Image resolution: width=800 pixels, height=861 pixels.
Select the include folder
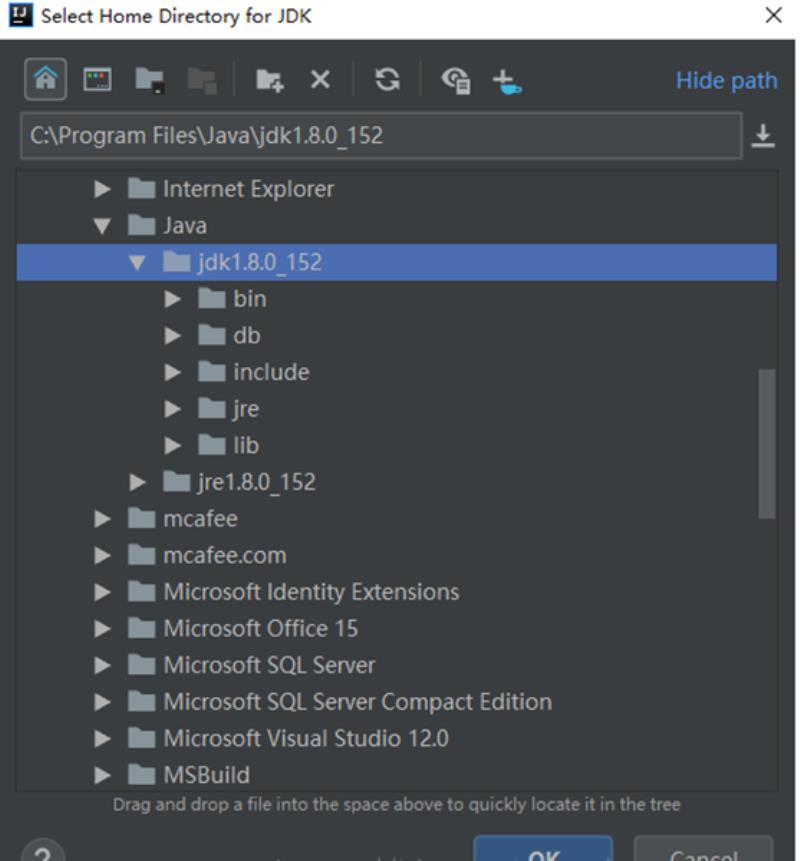pos(396,372)
